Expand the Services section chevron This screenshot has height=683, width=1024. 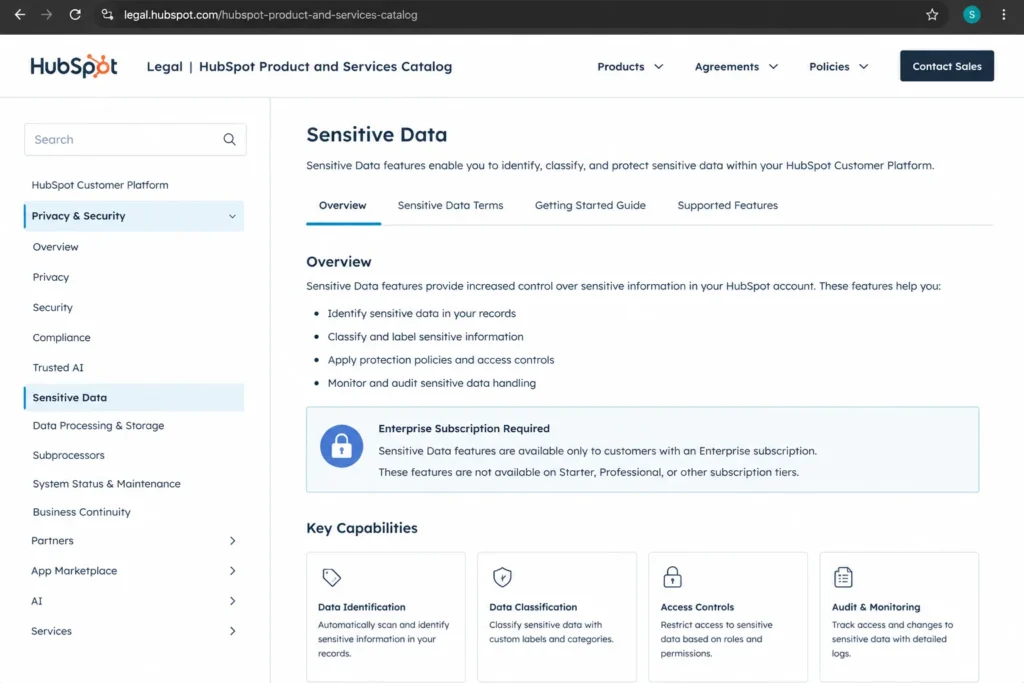[x=232, y=631]
